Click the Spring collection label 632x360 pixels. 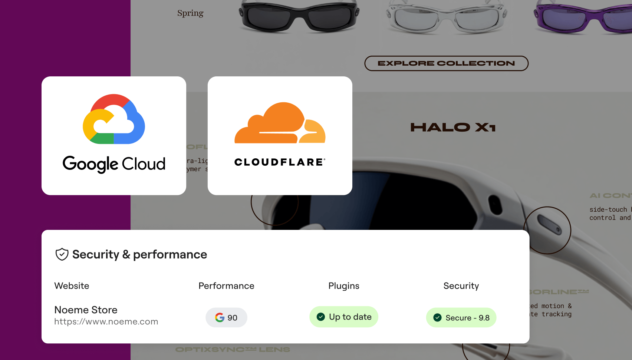(190, 13)
